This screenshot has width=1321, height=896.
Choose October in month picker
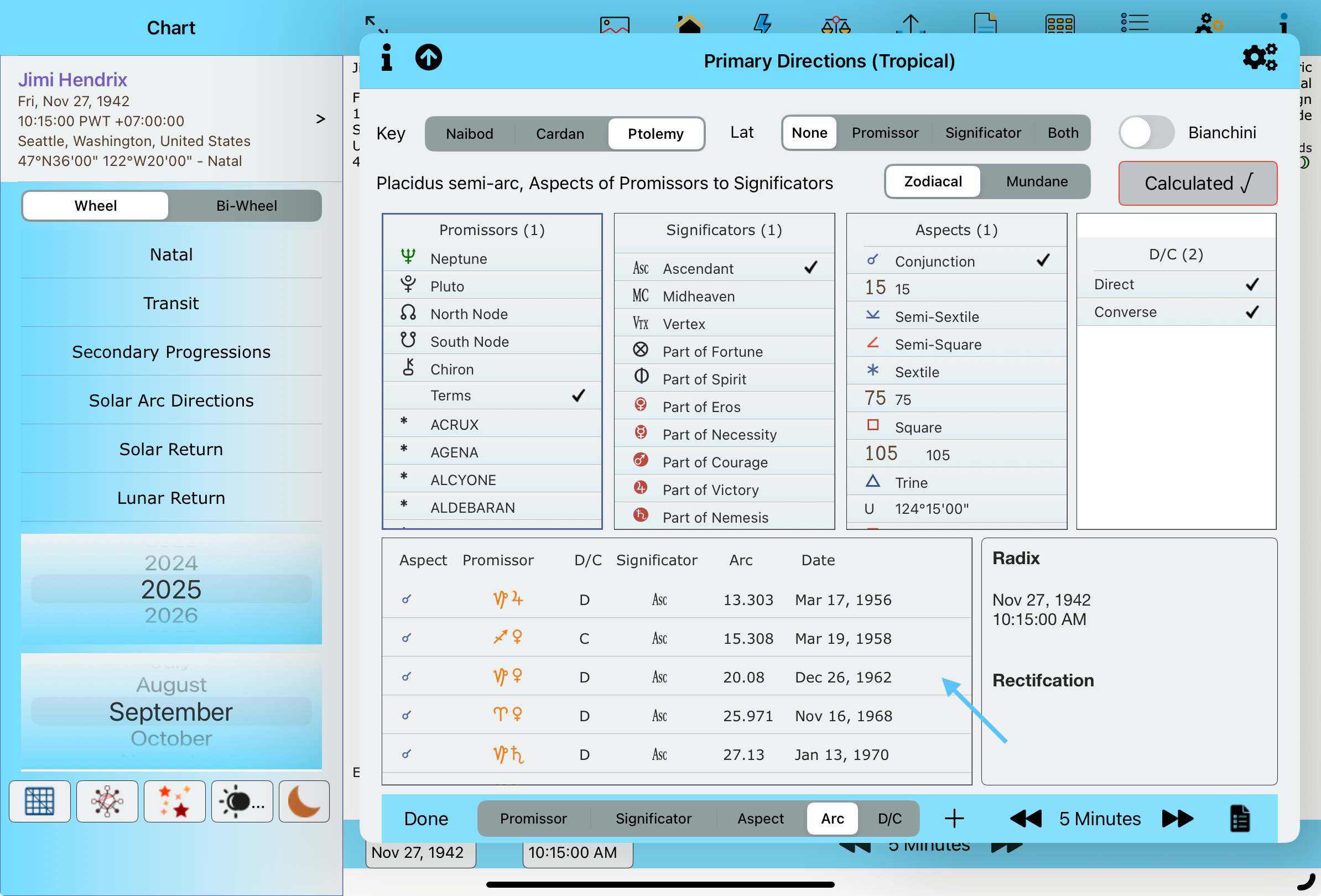(170, 738)
